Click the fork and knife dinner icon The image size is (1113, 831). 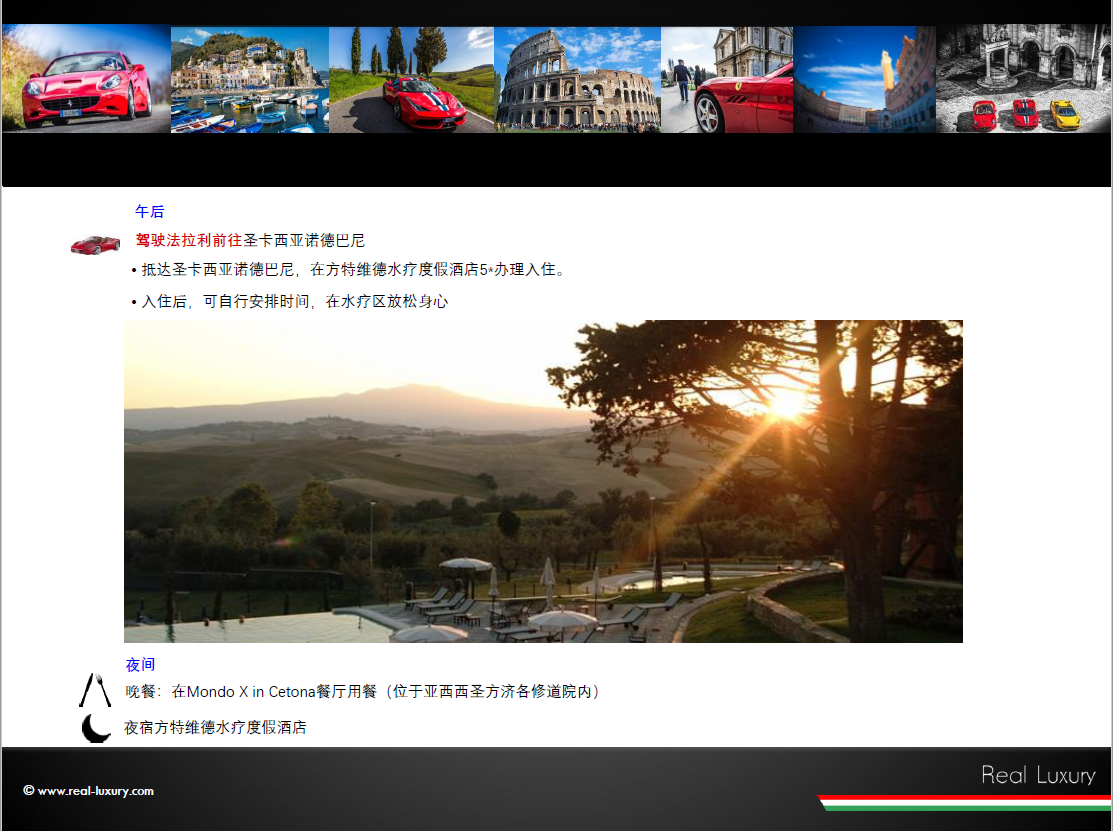click(x=95, y=690)
